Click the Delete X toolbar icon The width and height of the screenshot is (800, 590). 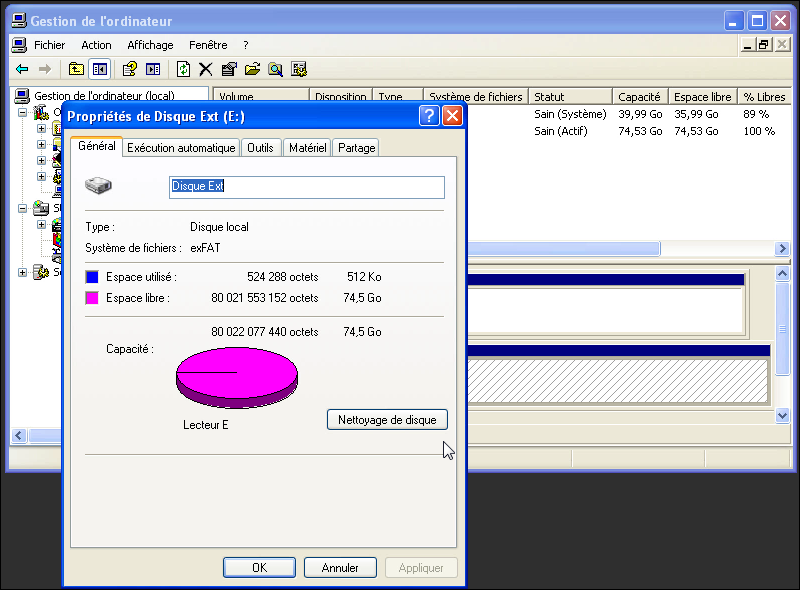[206, 69]
